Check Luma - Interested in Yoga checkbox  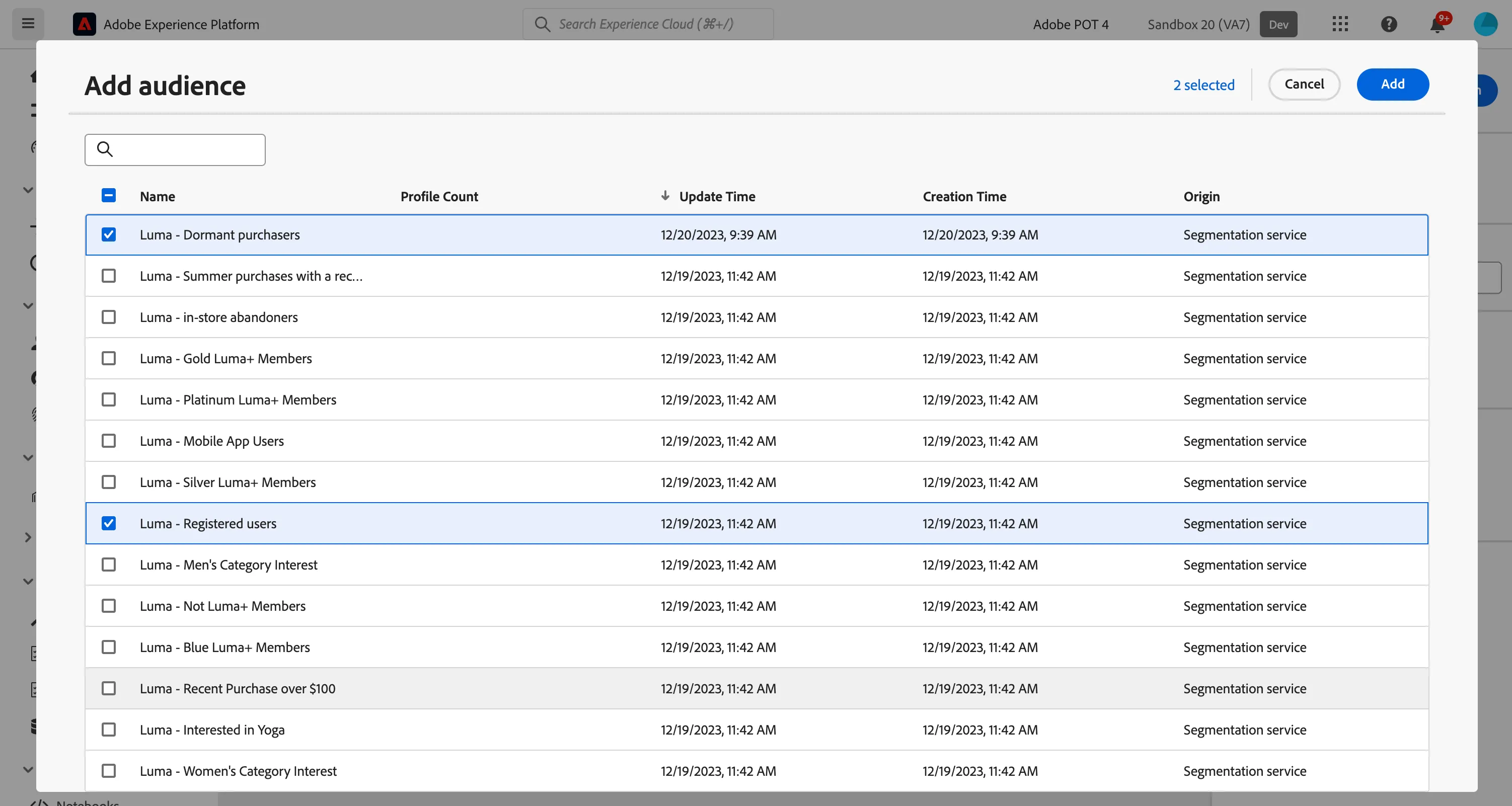(109, 730)
